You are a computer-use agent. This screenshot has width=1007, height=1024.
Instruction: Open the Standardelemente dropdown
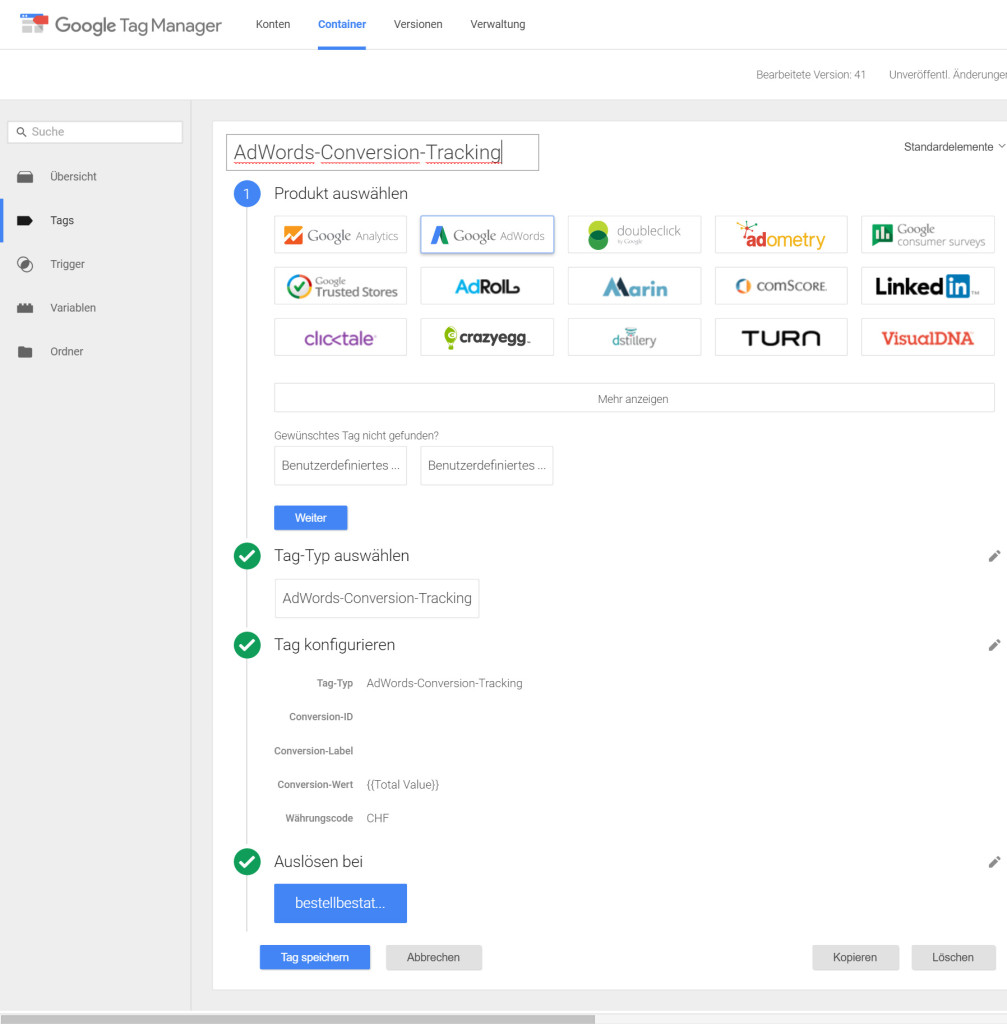pos(954,147)
